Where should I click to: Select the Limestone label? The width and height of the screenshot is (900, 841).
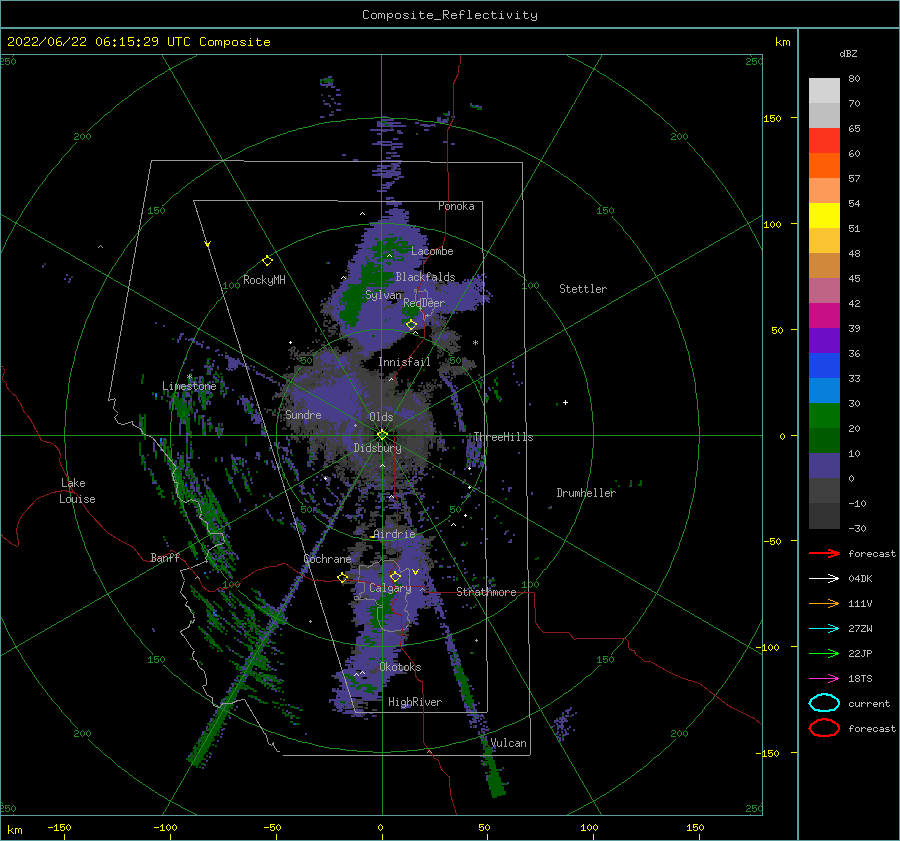pyautogui.click(x=189, y=386)
